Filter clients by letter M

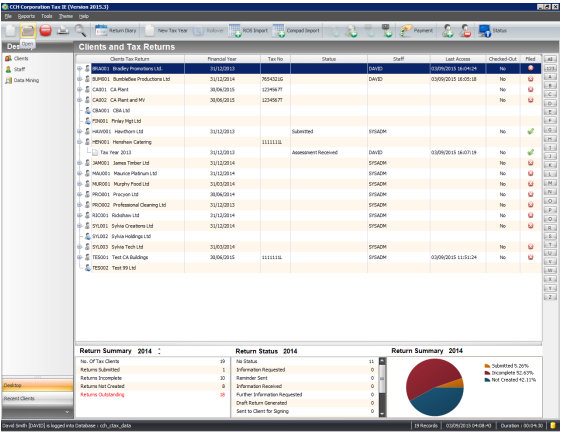550,183
